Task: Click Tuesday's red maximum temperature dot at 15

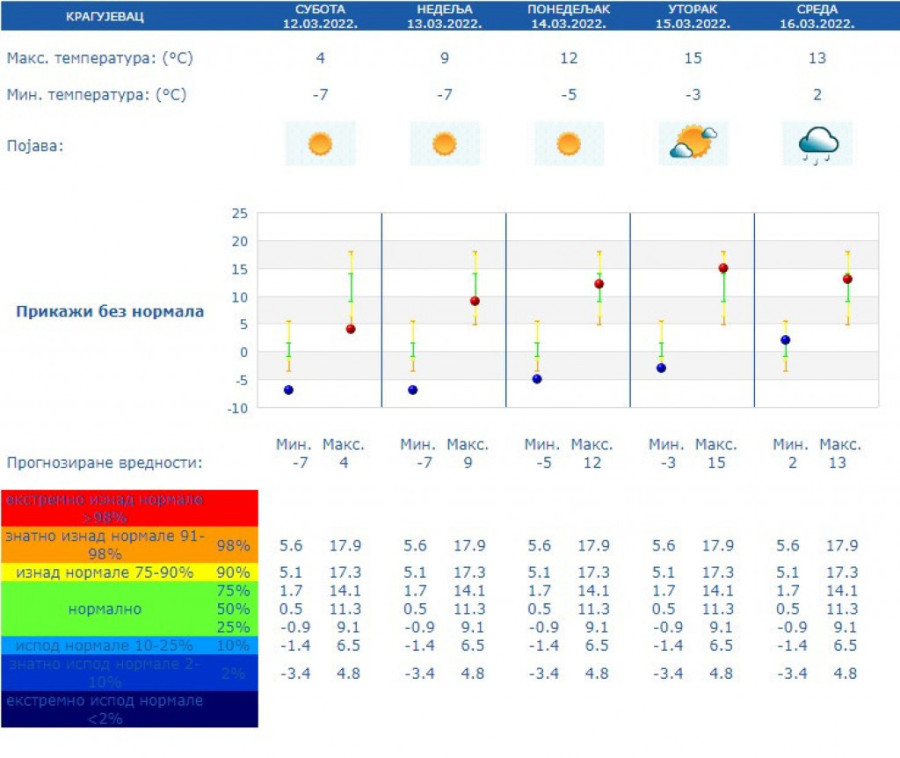Action: (723, 268)
